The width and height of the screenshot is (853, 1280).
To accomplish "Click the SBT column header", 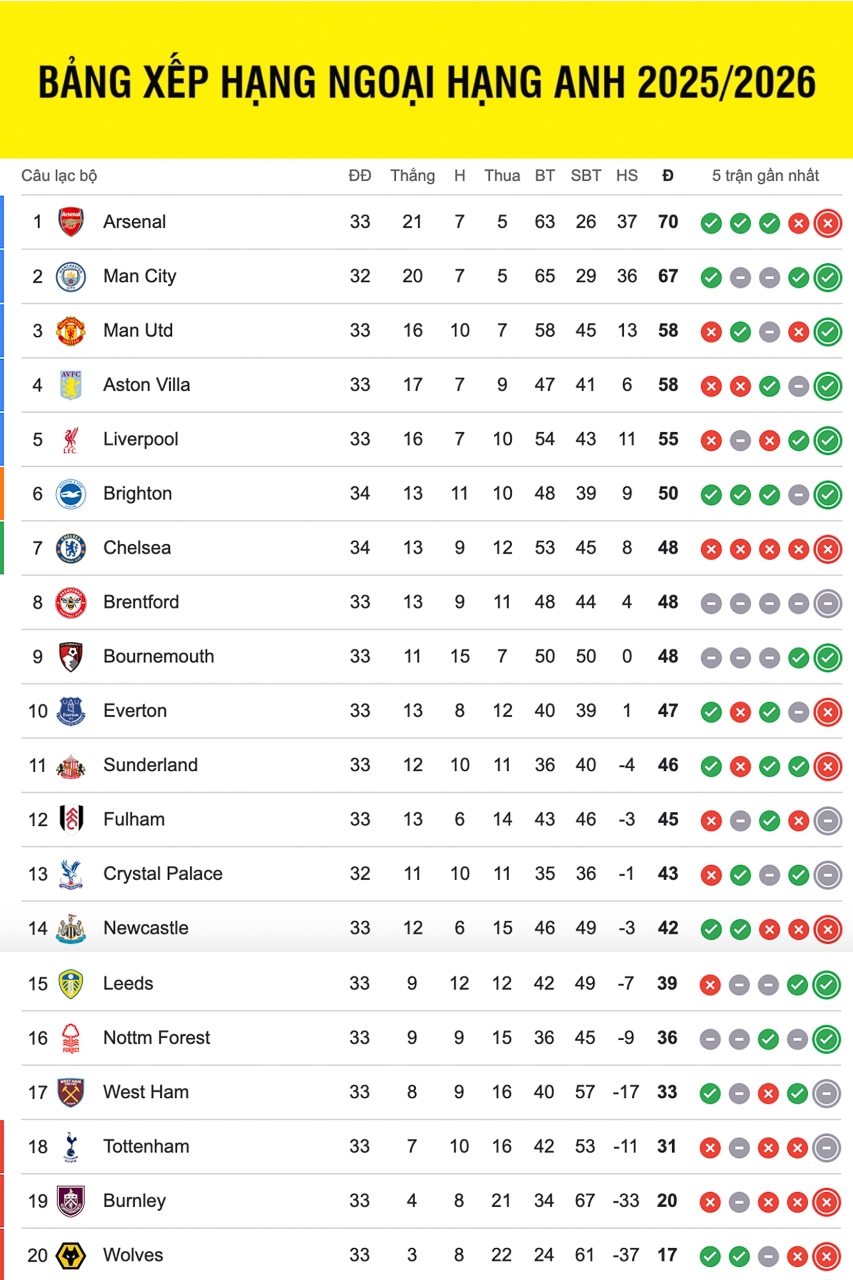I will pos(586,176).
